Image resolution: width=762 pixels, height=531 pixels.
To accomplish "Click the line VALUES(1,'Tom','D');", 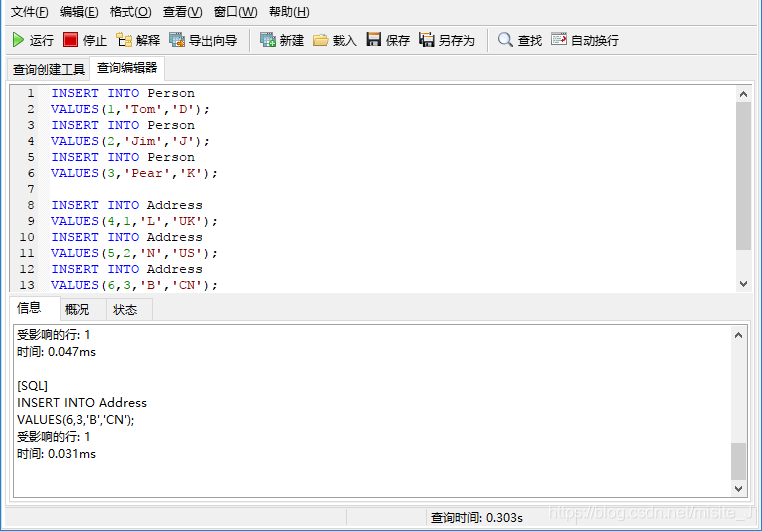I will tap(130, 109).
